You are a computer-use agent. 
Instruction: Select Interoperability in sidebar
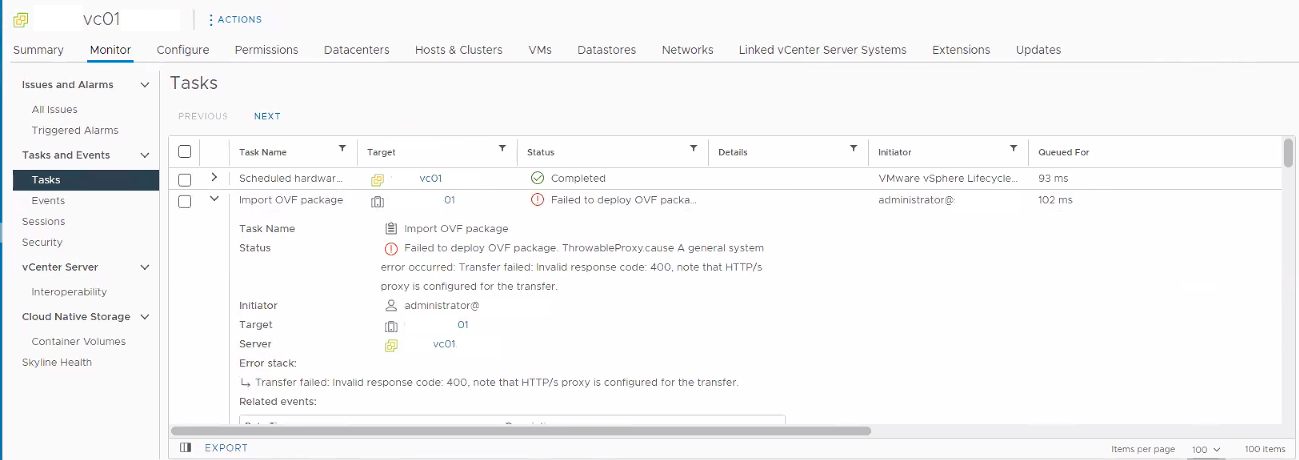69,292
